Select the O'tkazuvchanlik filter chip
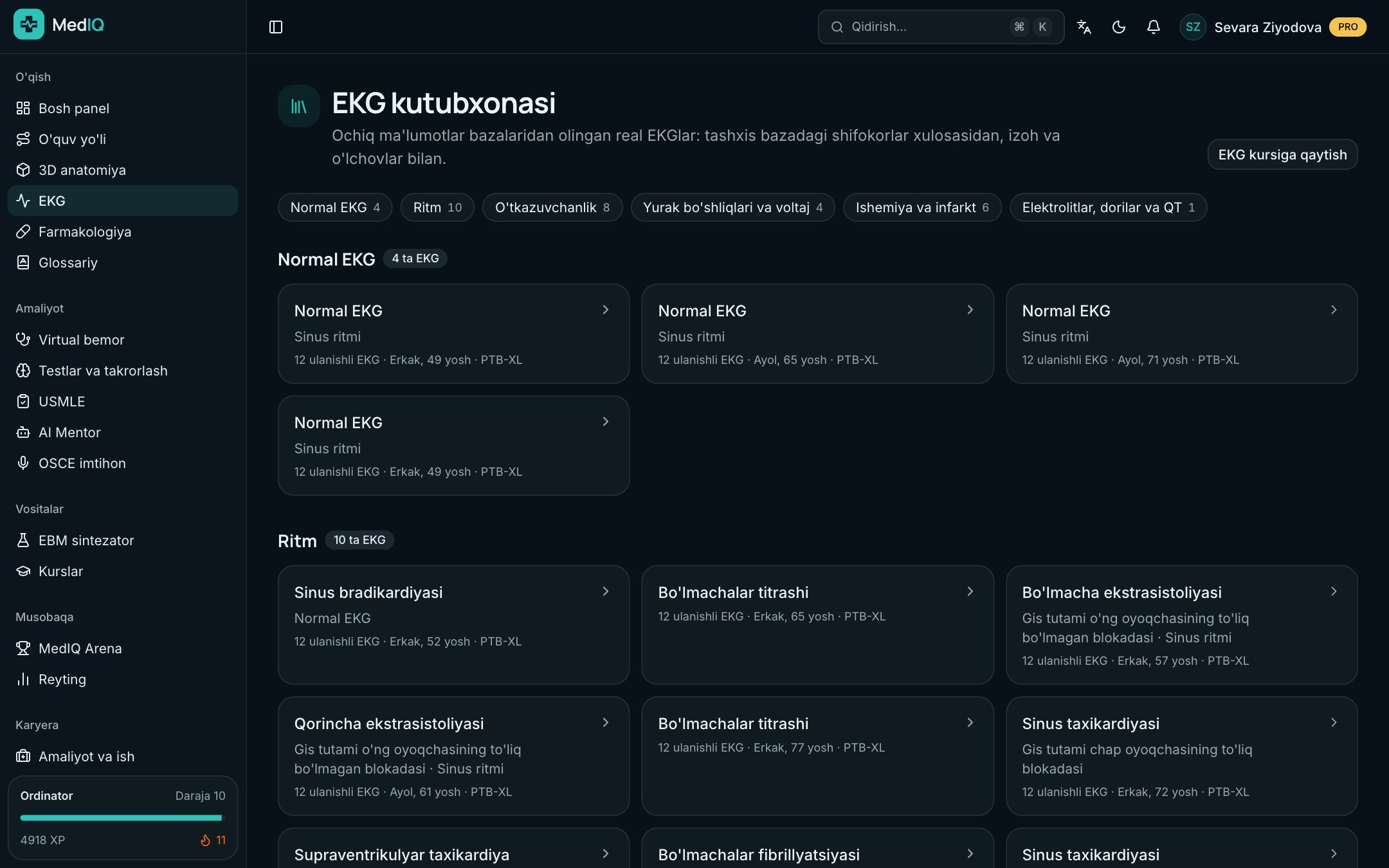Viewport: 1389px width, 868px height. tap(552, 207)
